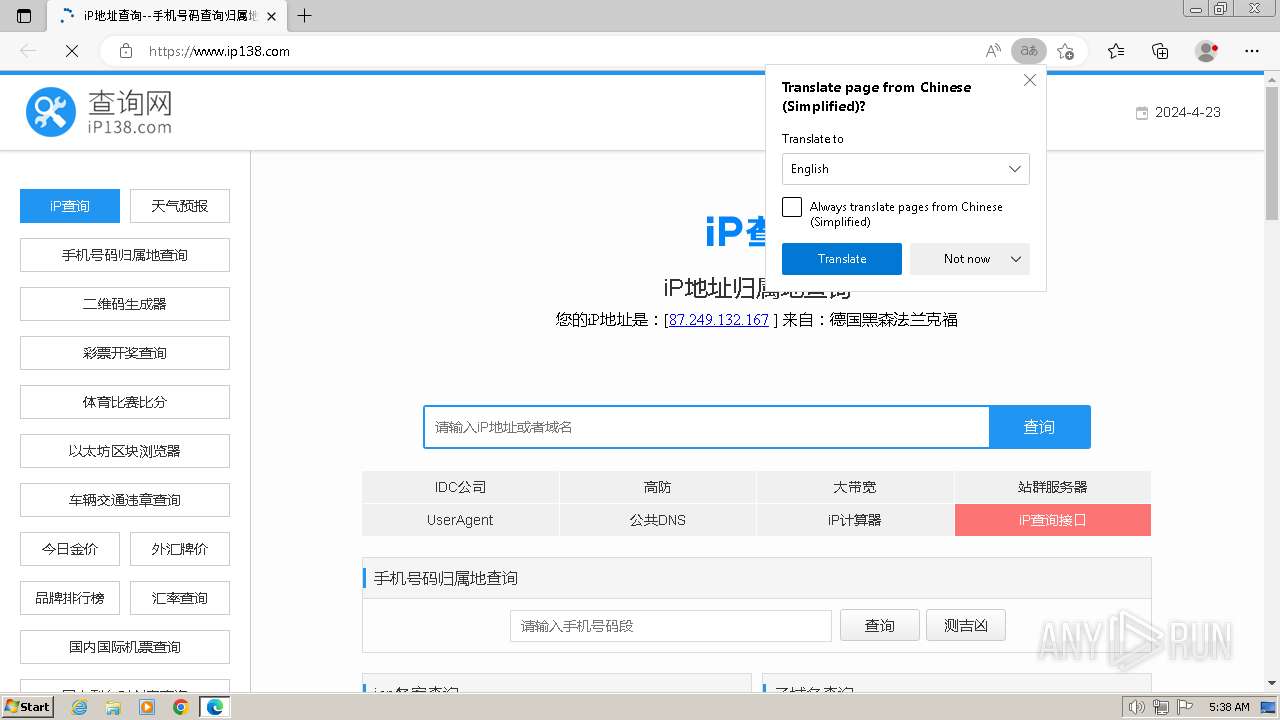The image size is (1280, 720).
Task: Open the 公共DNS link
Action: point(657,520)
